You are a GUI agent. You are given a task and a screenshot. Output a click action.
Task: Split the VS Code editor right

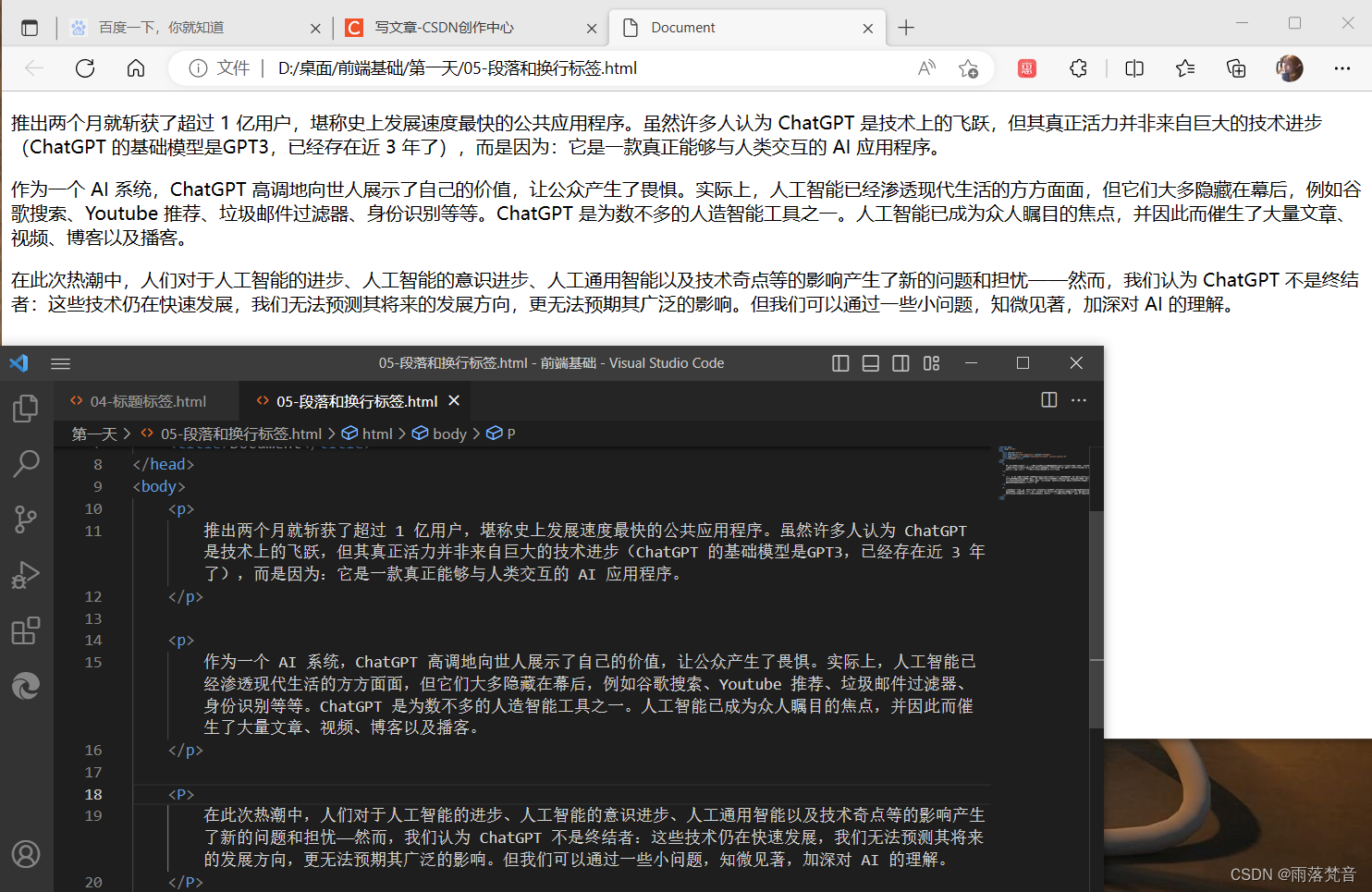click(x=1049, y=400)
